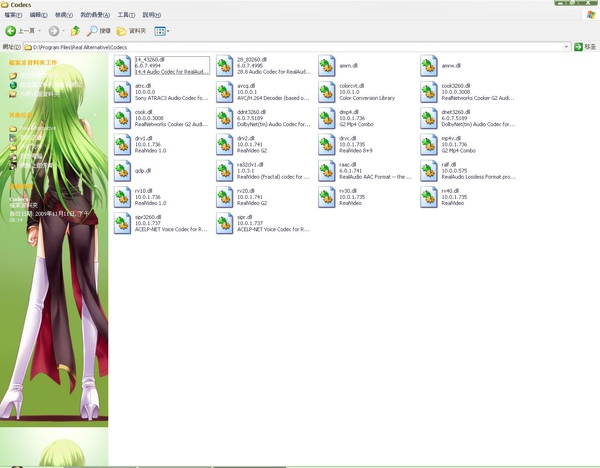
Task: Select the ralf.dll RealAudio Lossless file
Action: (430, 170)
